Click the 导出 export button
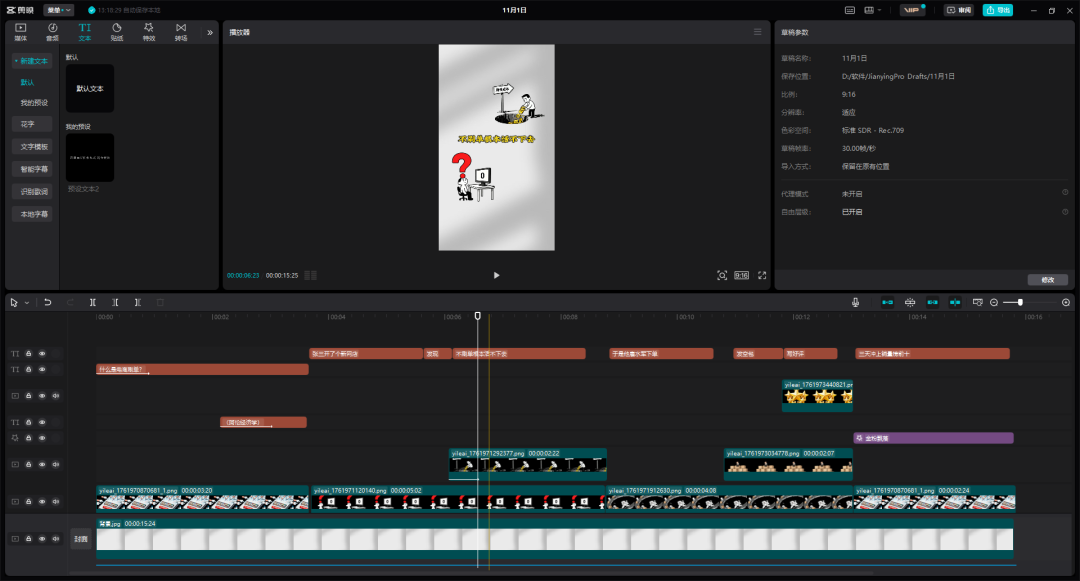 click(x=997, y=10)
